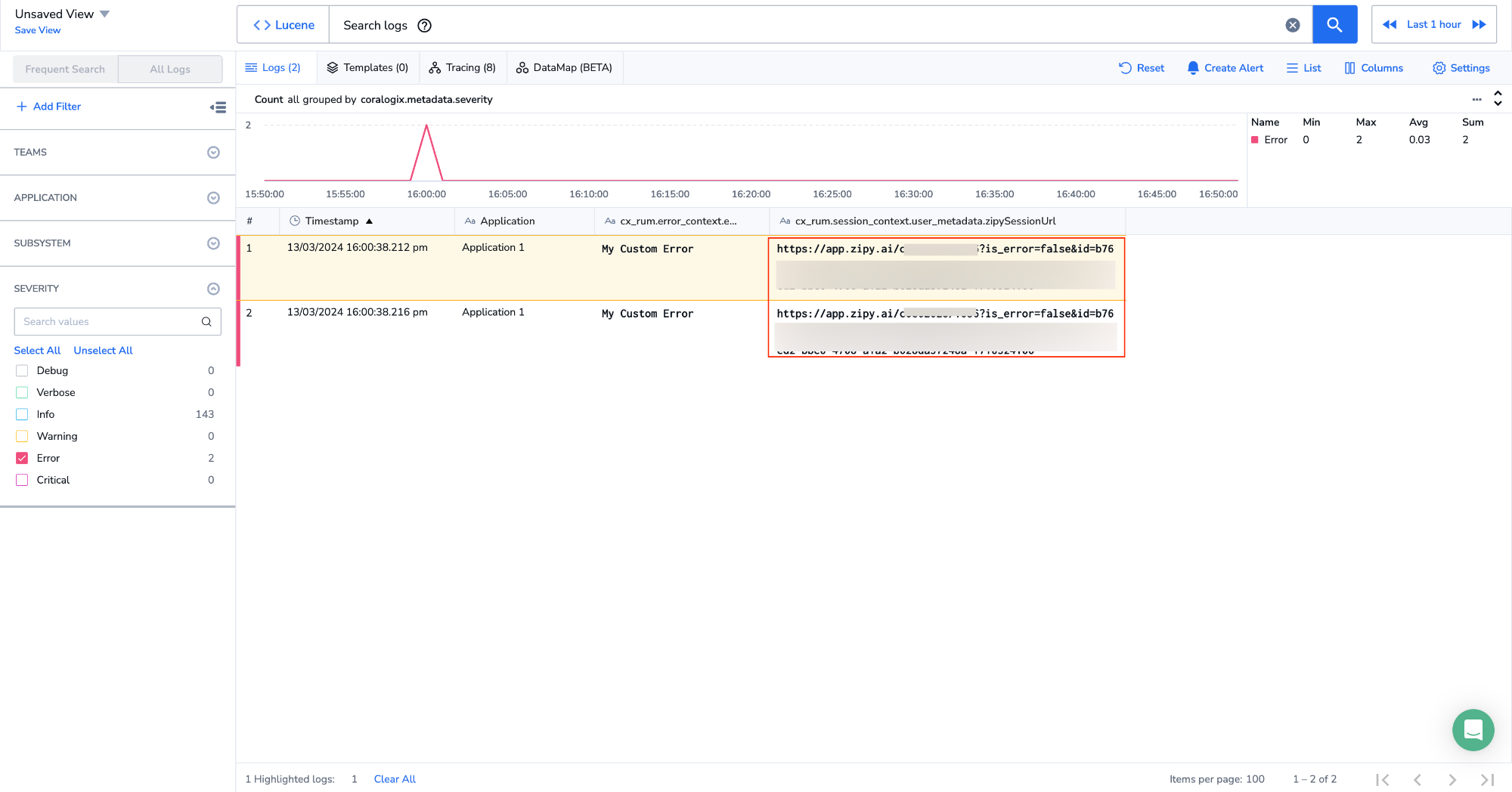Shift time range backward with rewind arrows
The image size is (1512, 792).
(1390, 25)
